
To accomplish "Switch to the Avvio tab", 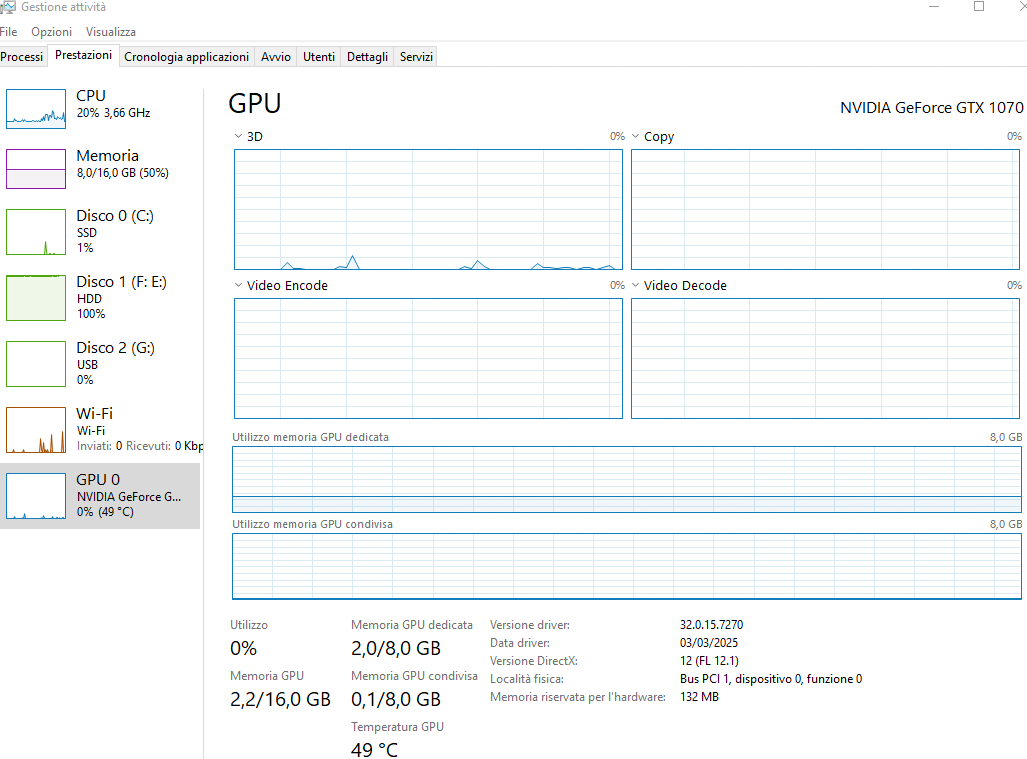I will [x=276, y=57].
